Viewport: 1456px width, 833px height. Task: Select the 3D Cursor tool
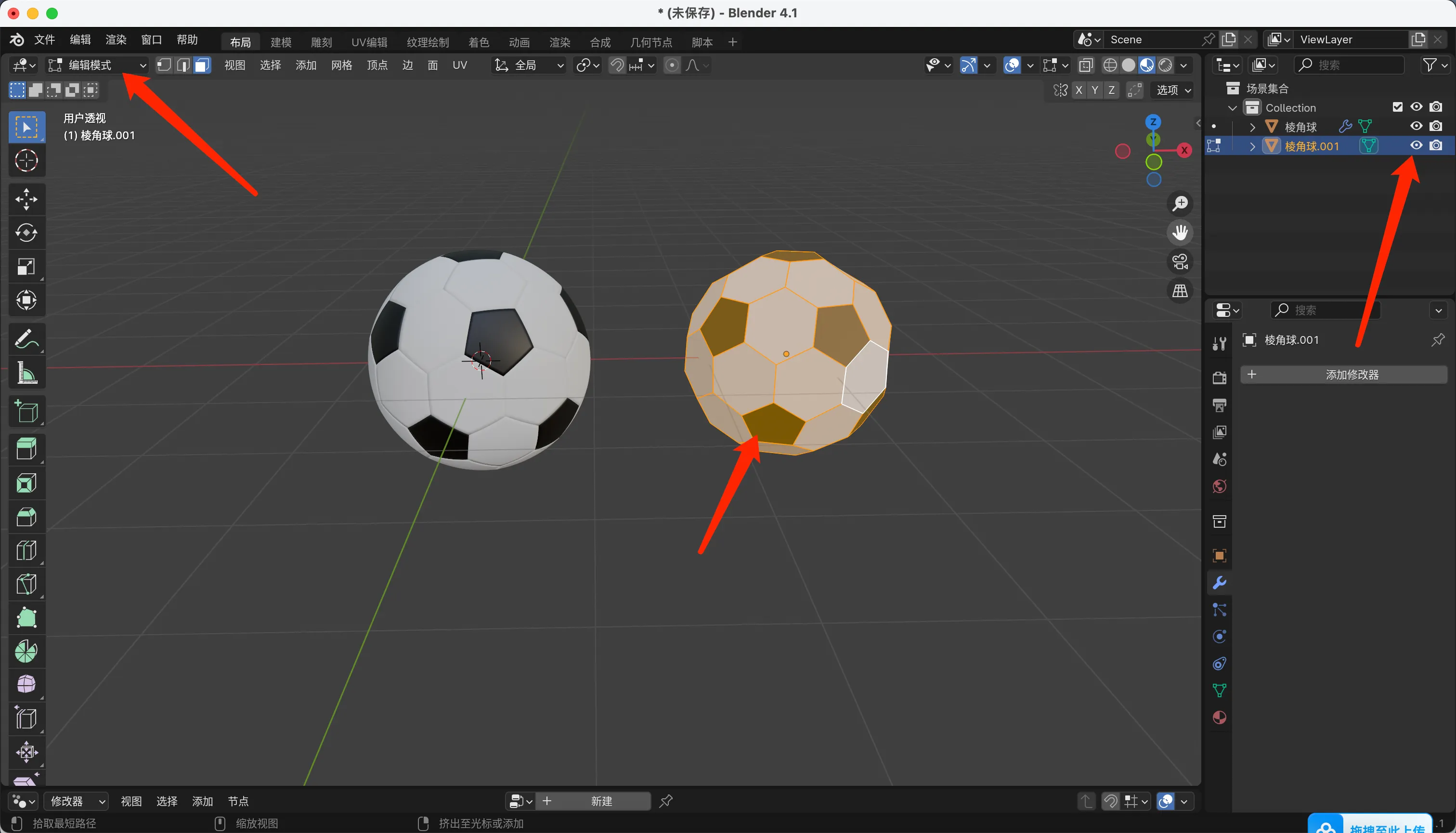pyautogui.click(x=26, y=161)
